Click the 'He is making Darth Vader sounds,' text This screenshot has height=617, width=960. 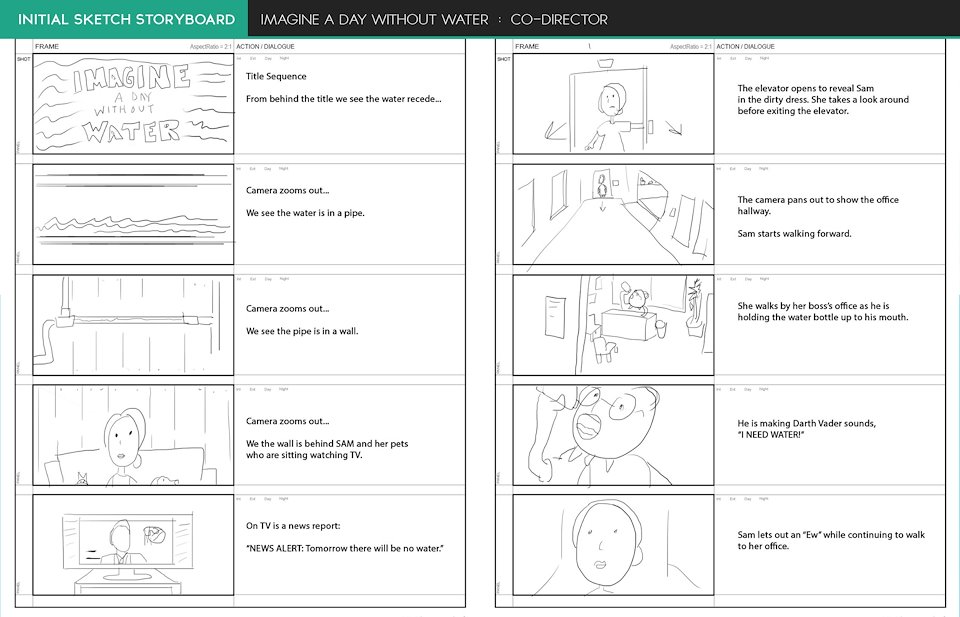click(806, 424)
